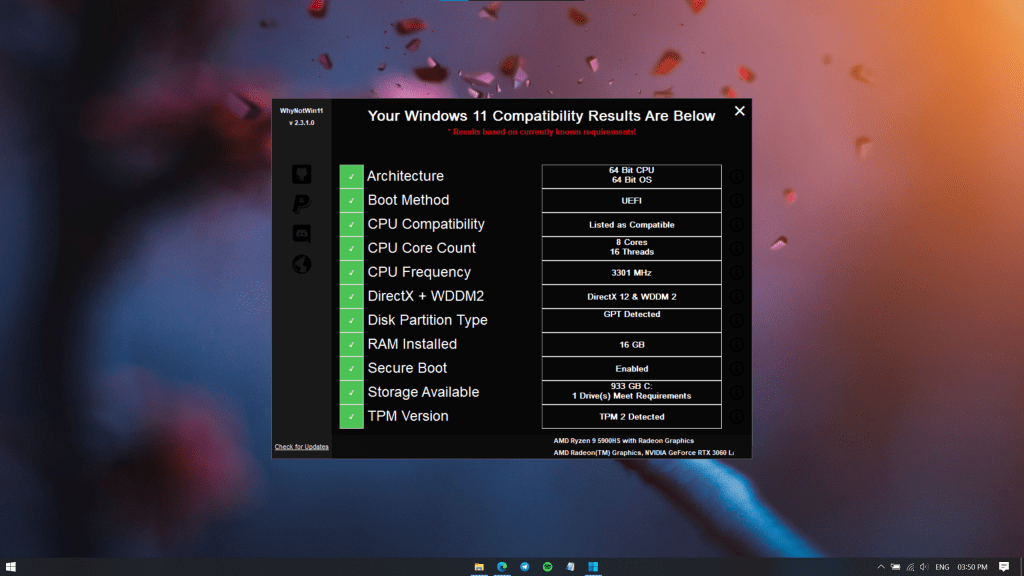
Task: Click the "933 GB C:" storage result box
Action: [632, 392]
